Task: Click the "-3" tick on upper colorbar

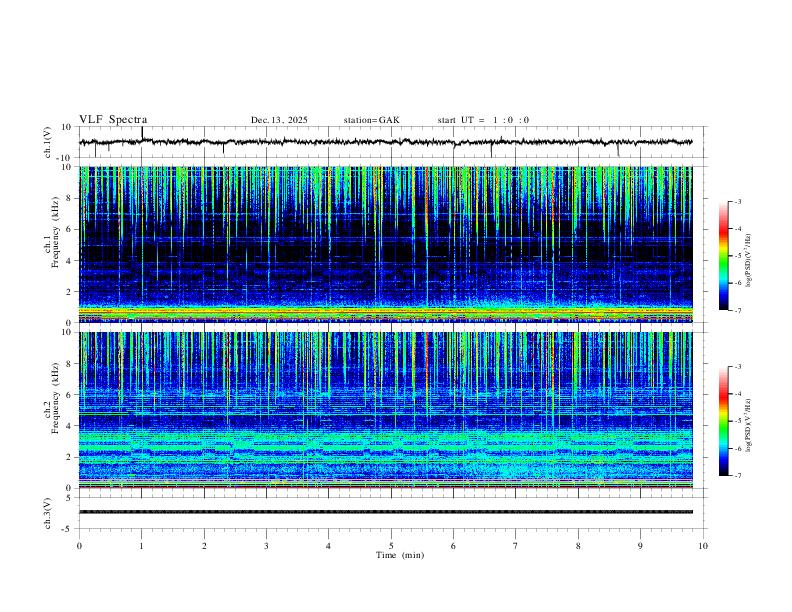Action: (737, 201)
